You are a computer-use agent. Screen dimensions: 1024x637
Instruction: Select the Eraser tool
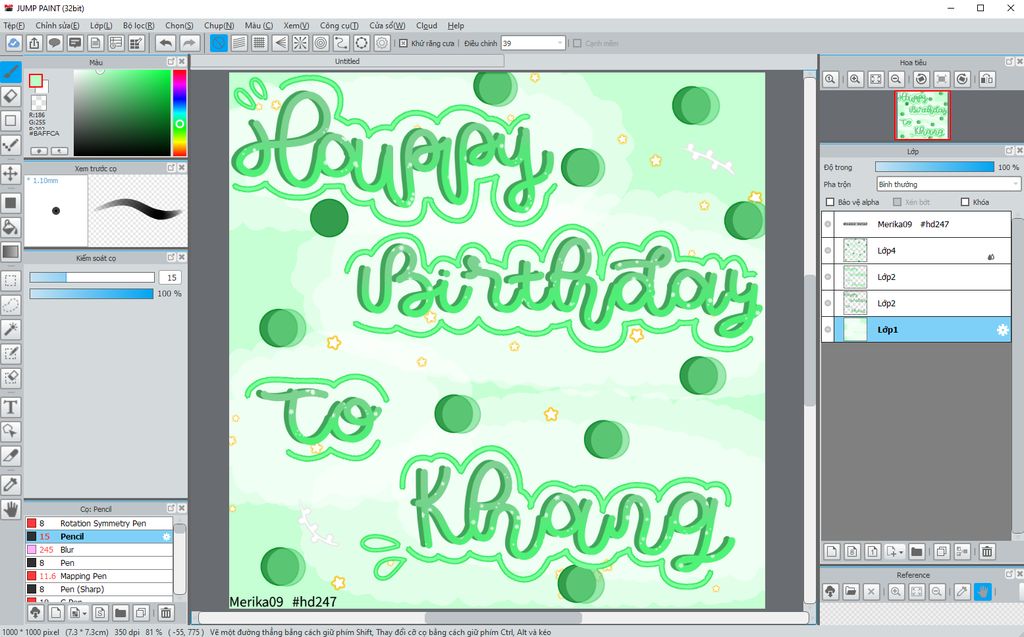pyautogui.click(x=10, y=97)
